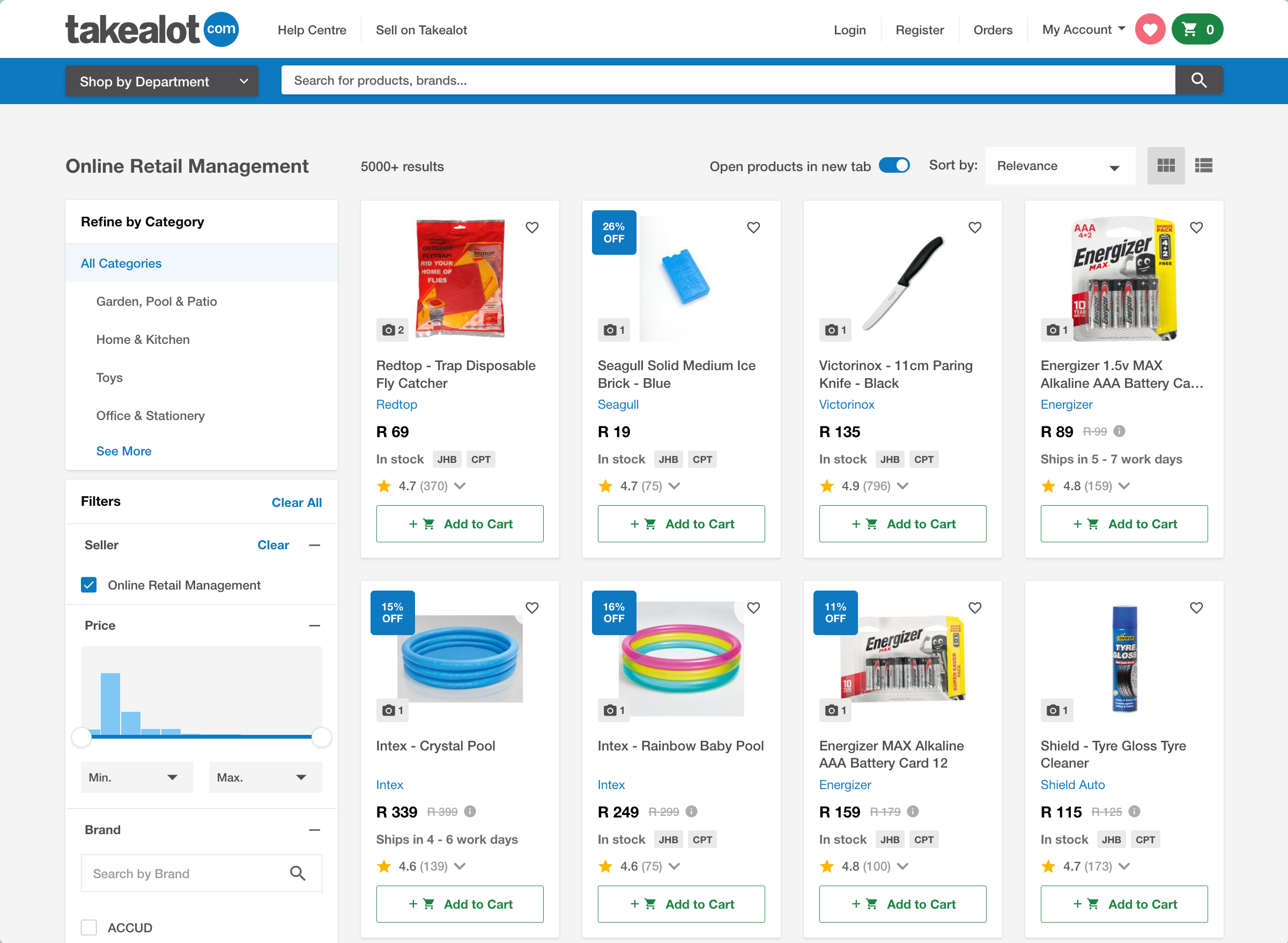Click the right price slider handle
The width and height of the screenshot is (1288, 943).
pos(321,737)
